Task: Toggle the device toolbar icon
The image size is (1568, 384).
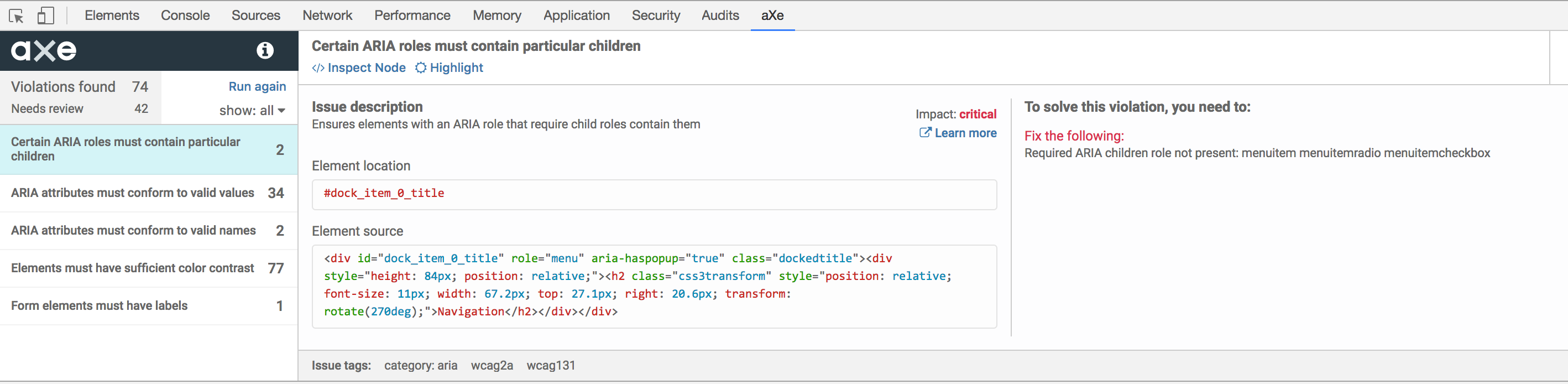Action: [x=46, y=15]
